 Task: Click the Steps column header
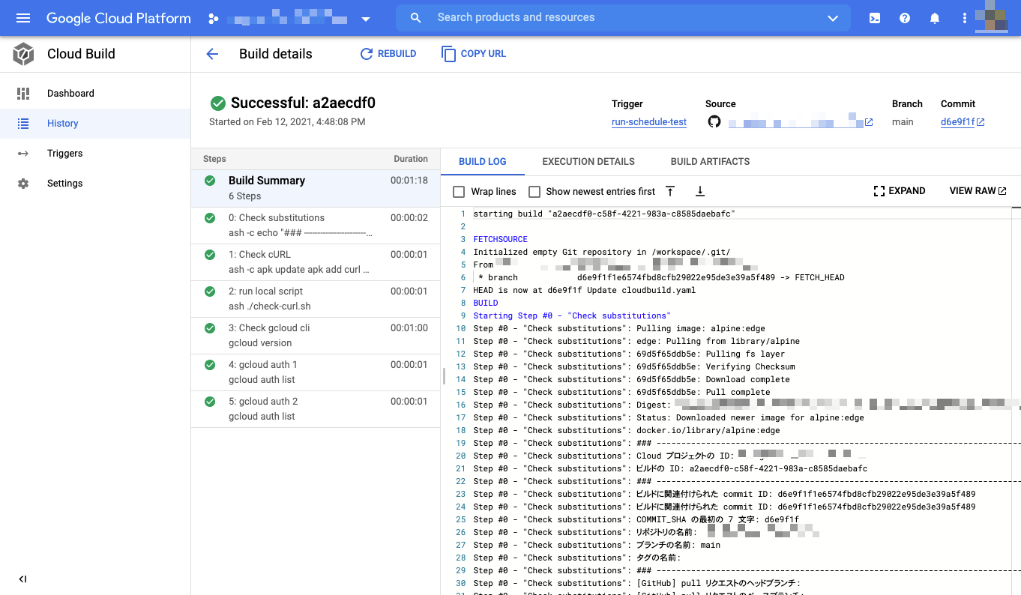click(214, 159)
